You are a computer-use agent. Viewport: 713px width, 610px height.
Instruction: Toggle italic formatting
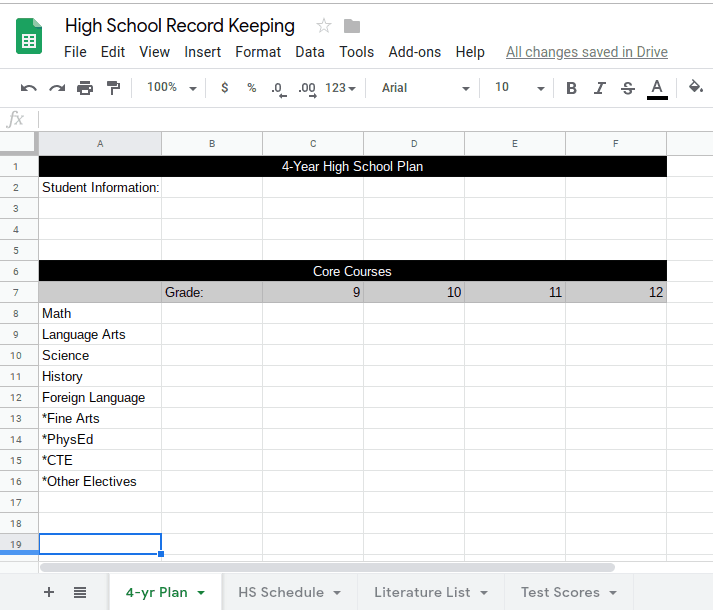click(x=599, y=88)
